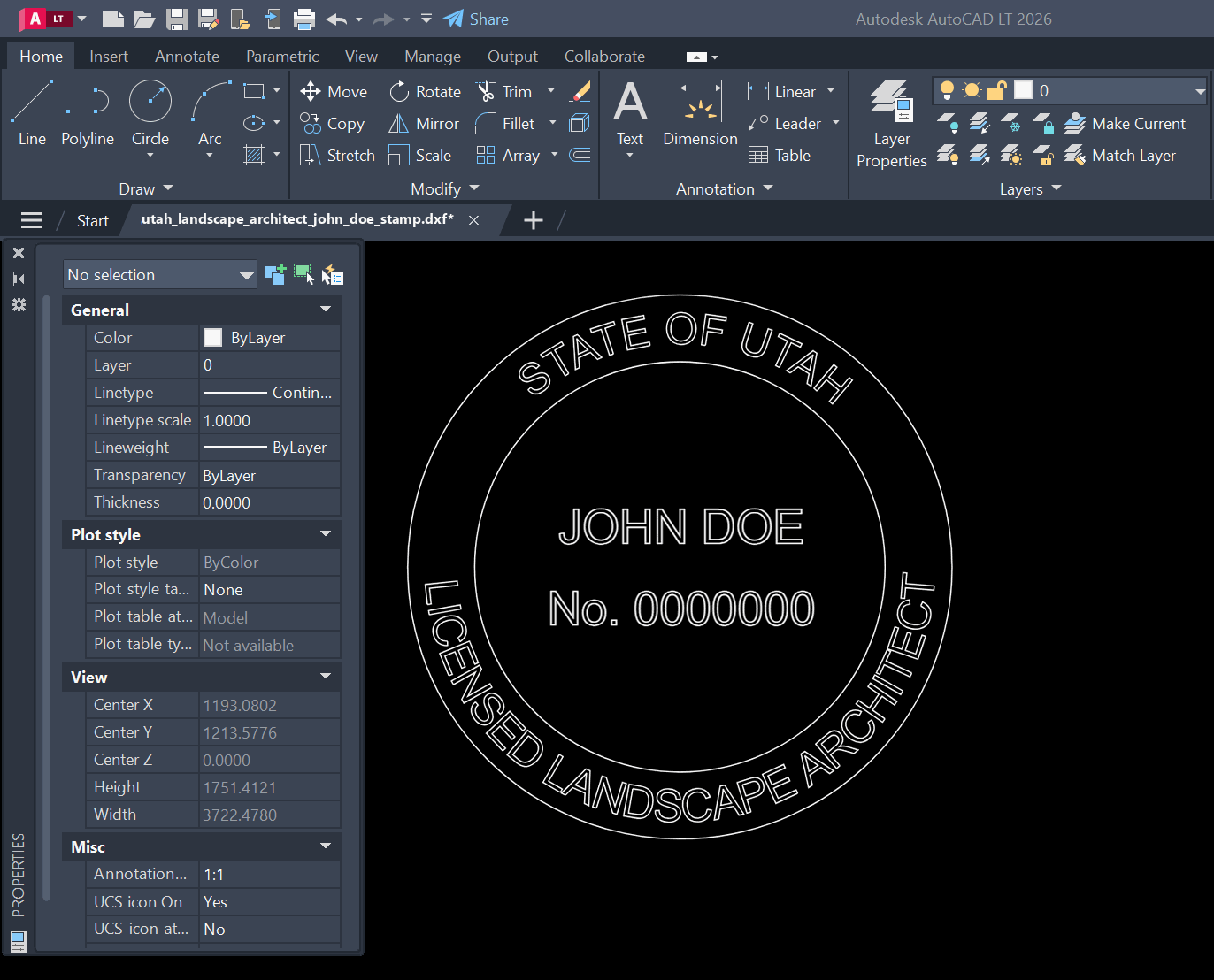Expand the Modify panel options
Screen dimensions: 1214x980
tap(445, 188)
